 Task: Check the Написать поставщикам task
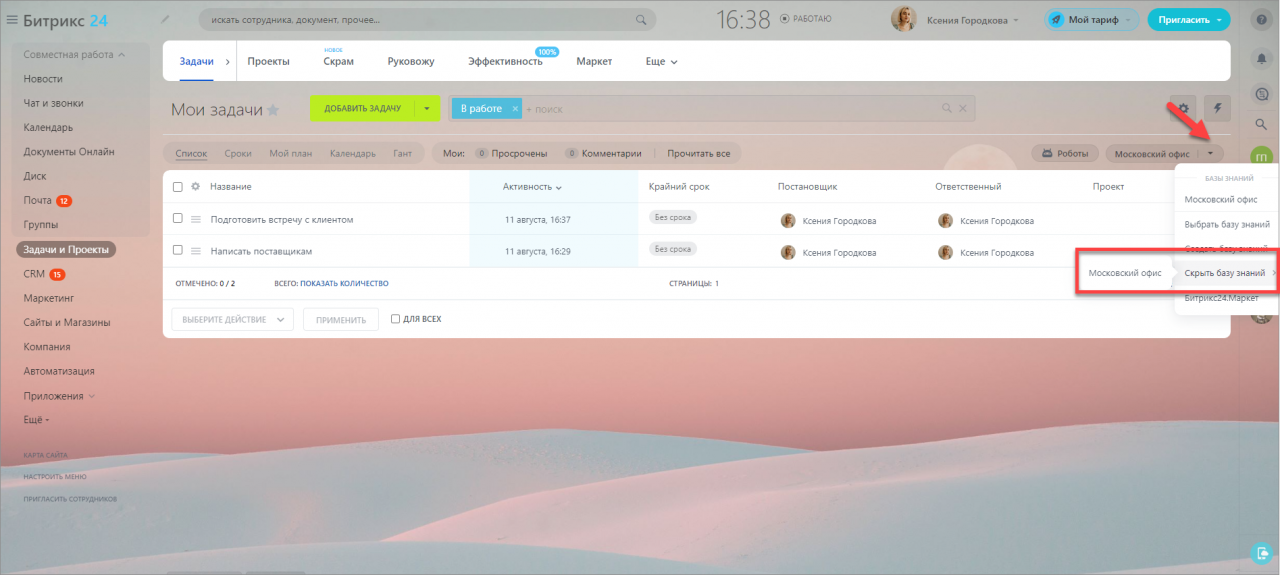click(178, 250)
